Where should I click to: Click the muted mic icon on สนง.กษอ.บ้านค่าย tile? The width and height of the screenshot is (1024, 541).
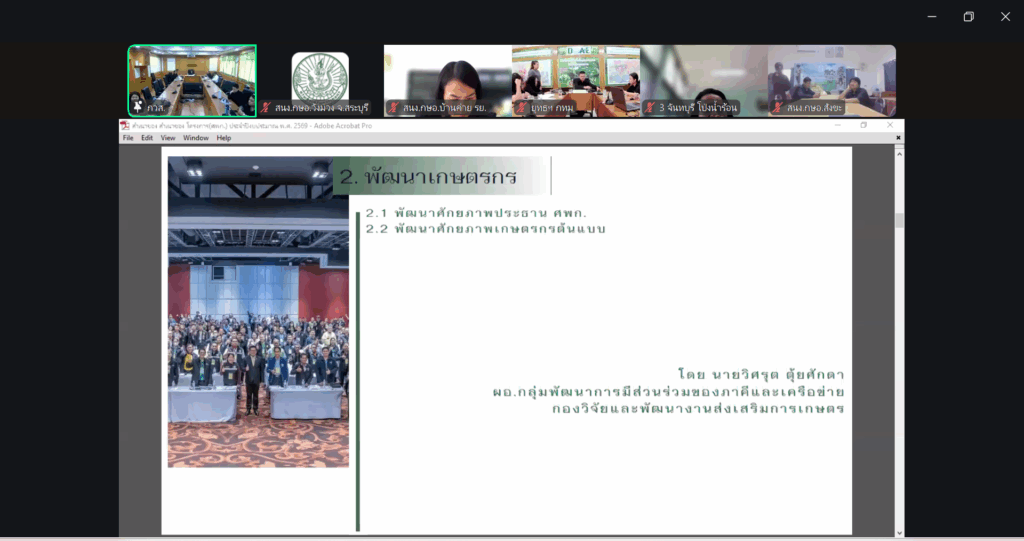pos(394,107)
